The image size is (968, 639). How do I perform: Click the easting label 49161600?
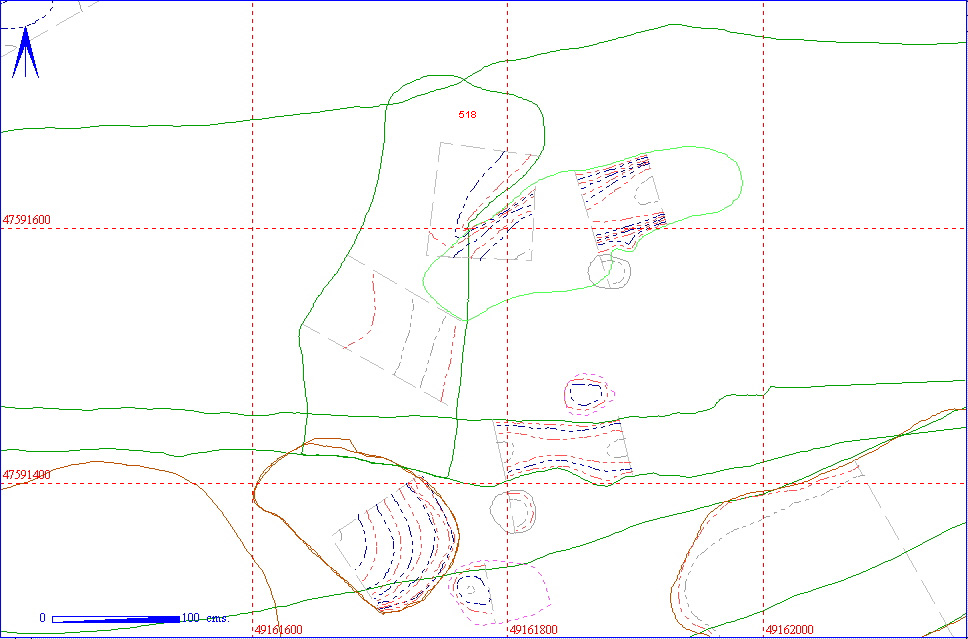click(x=278, y=630)
